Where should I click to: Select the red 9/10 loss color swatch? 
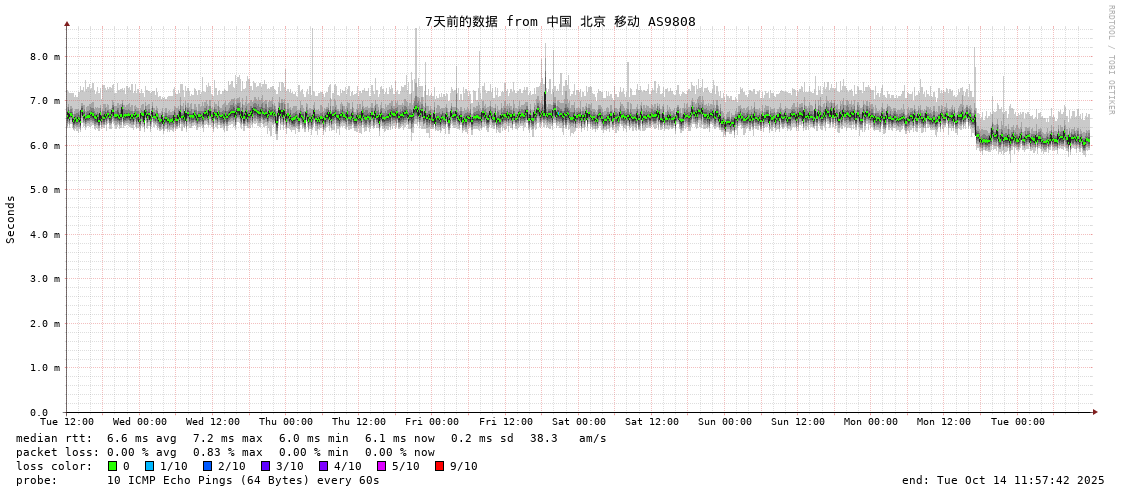tap(440, 466)
